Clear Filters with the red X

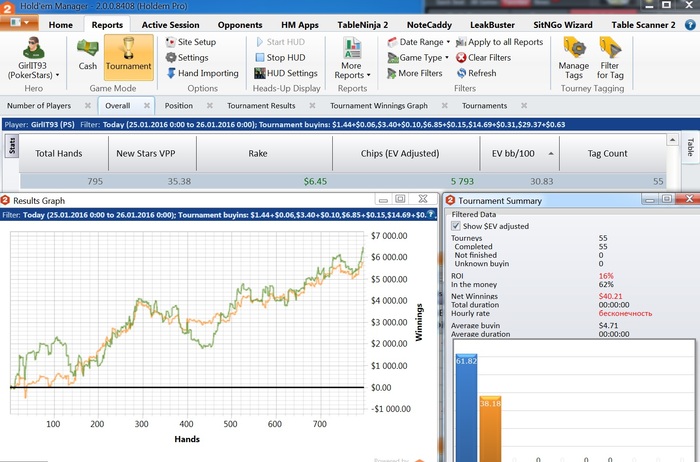coord(483,58)
